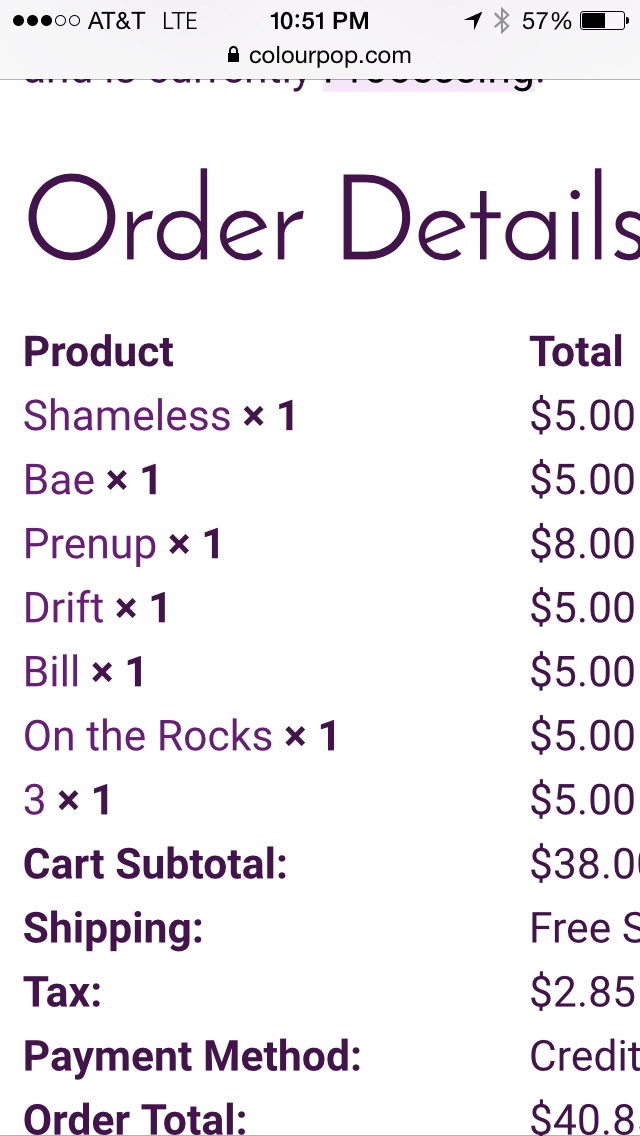This screenshot has height=1136, width=640.
Task: Tap the 10:51 PM clock
Action: click(x=320, y=21)
